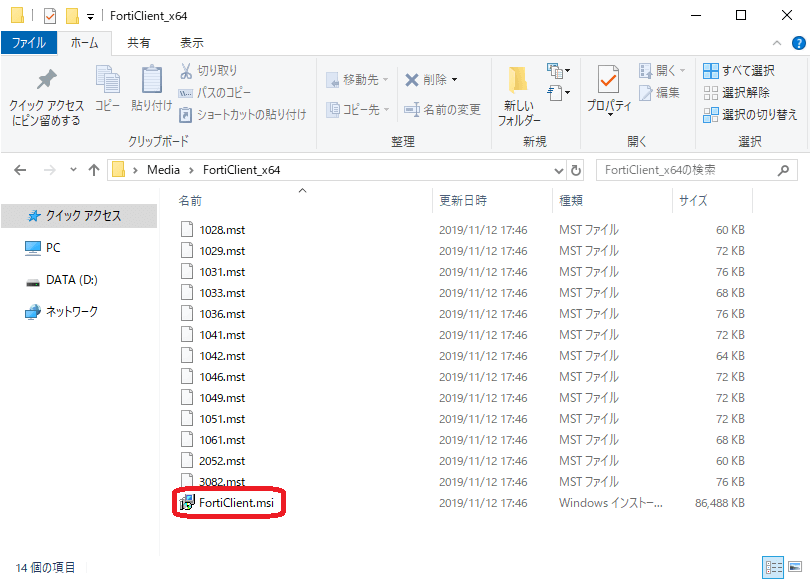The width and height of the screenshot is (811, 580).
Task: Open the 削除 (Delete) dropdown arrow
Action: [x=454, y=79]
